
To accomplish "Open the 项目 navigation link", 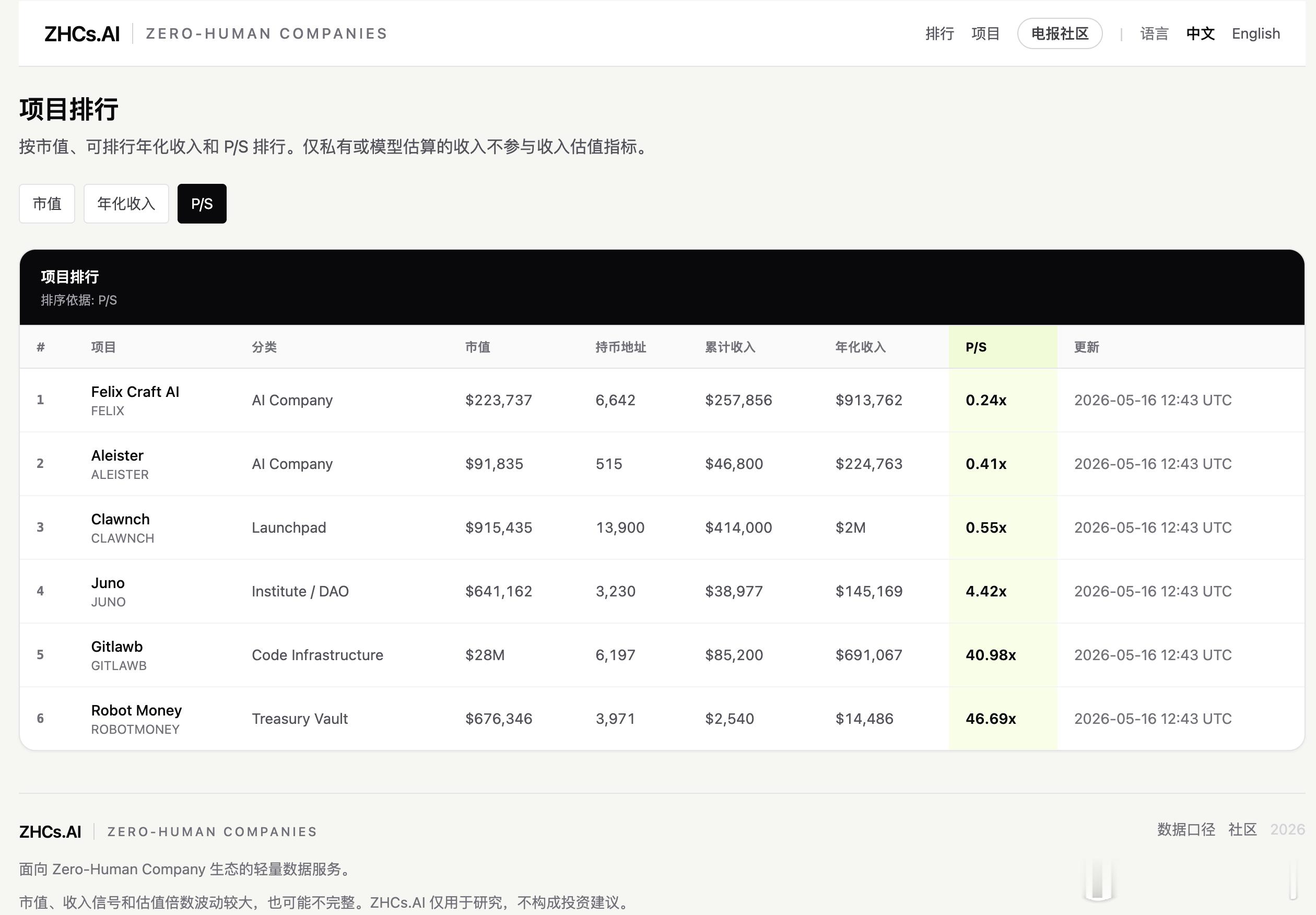I will click(x=985, y=34).
